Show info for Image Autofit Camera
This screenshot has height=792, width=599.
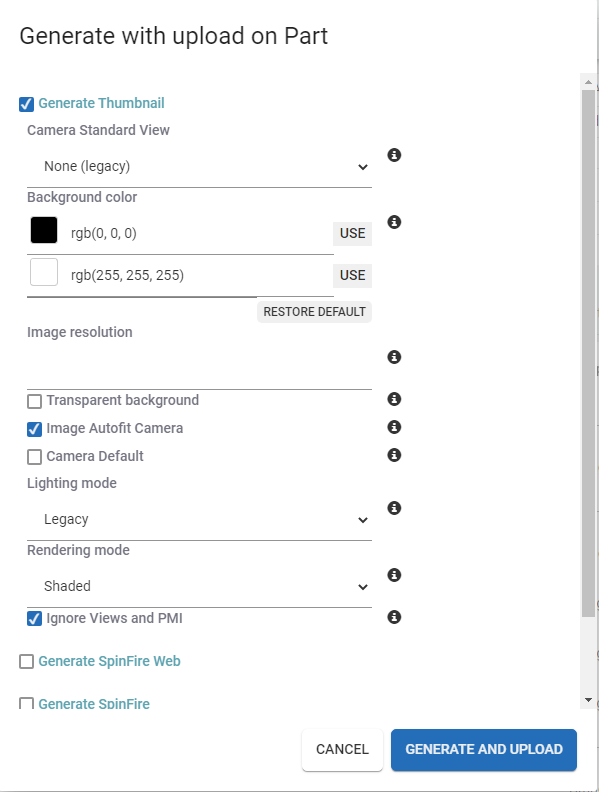pos(394,427)
